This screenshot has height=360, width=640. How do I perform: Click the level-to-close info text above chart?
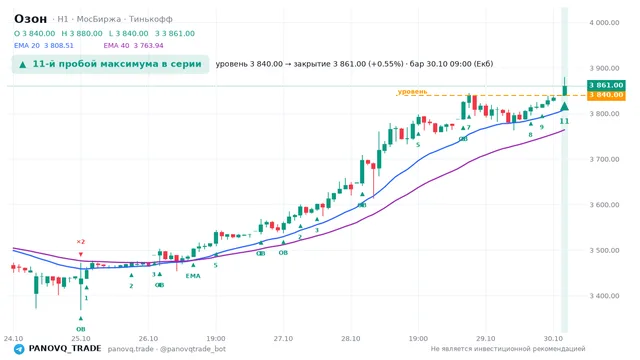354,64
